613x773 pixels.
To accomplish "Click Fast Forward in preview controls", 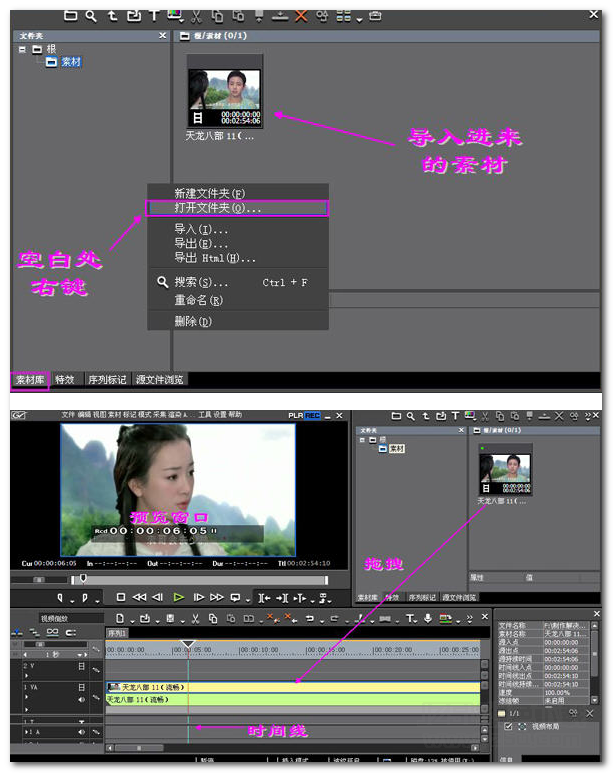I will (216, 597).
